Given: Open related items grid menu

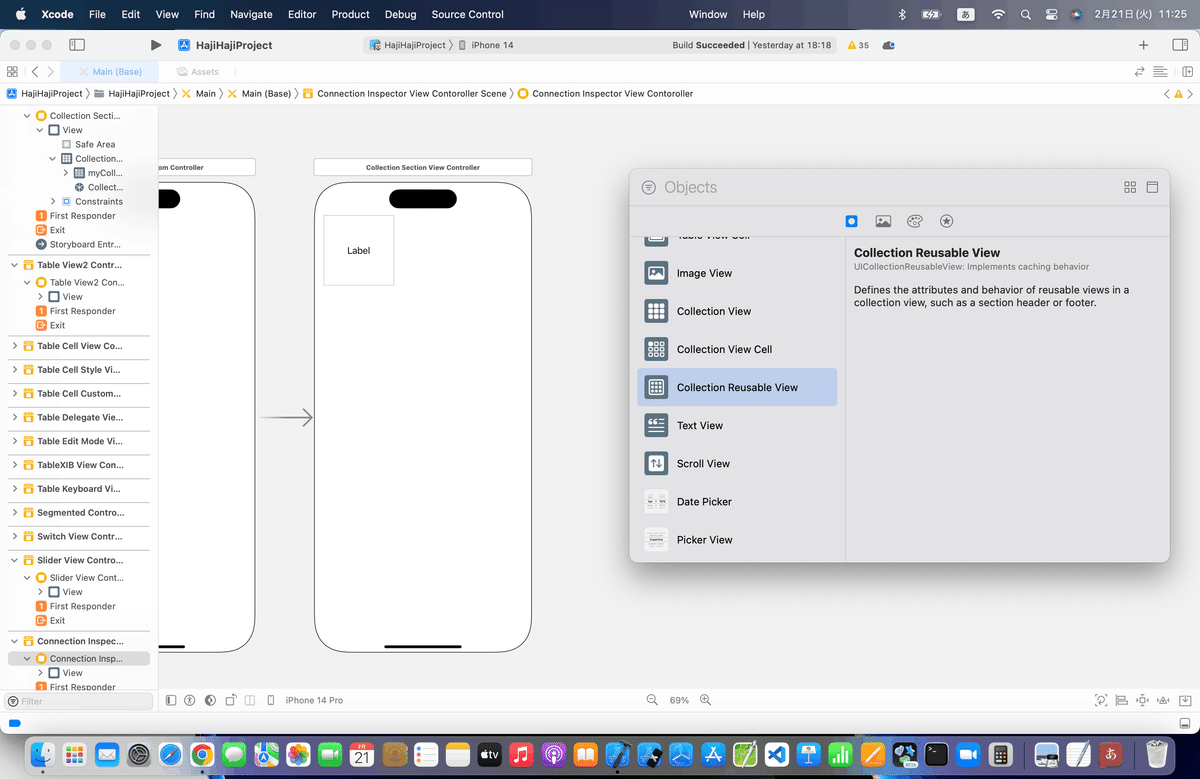Looking at the screenshot, I should coord(12,72).
